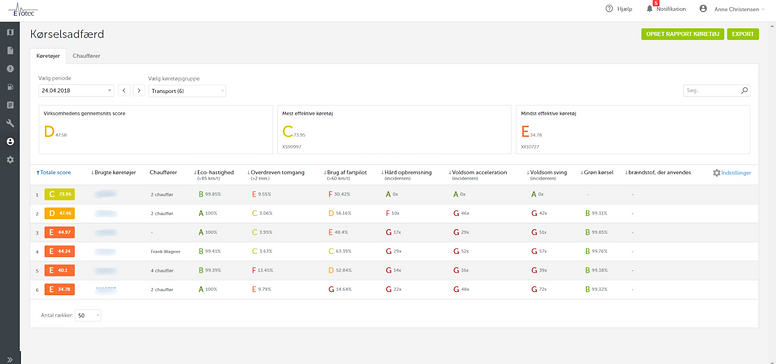Screen dimensions: 776x364
Task: Sort by brændstof, der anvendes column
Action: click(x=658, y=173)
